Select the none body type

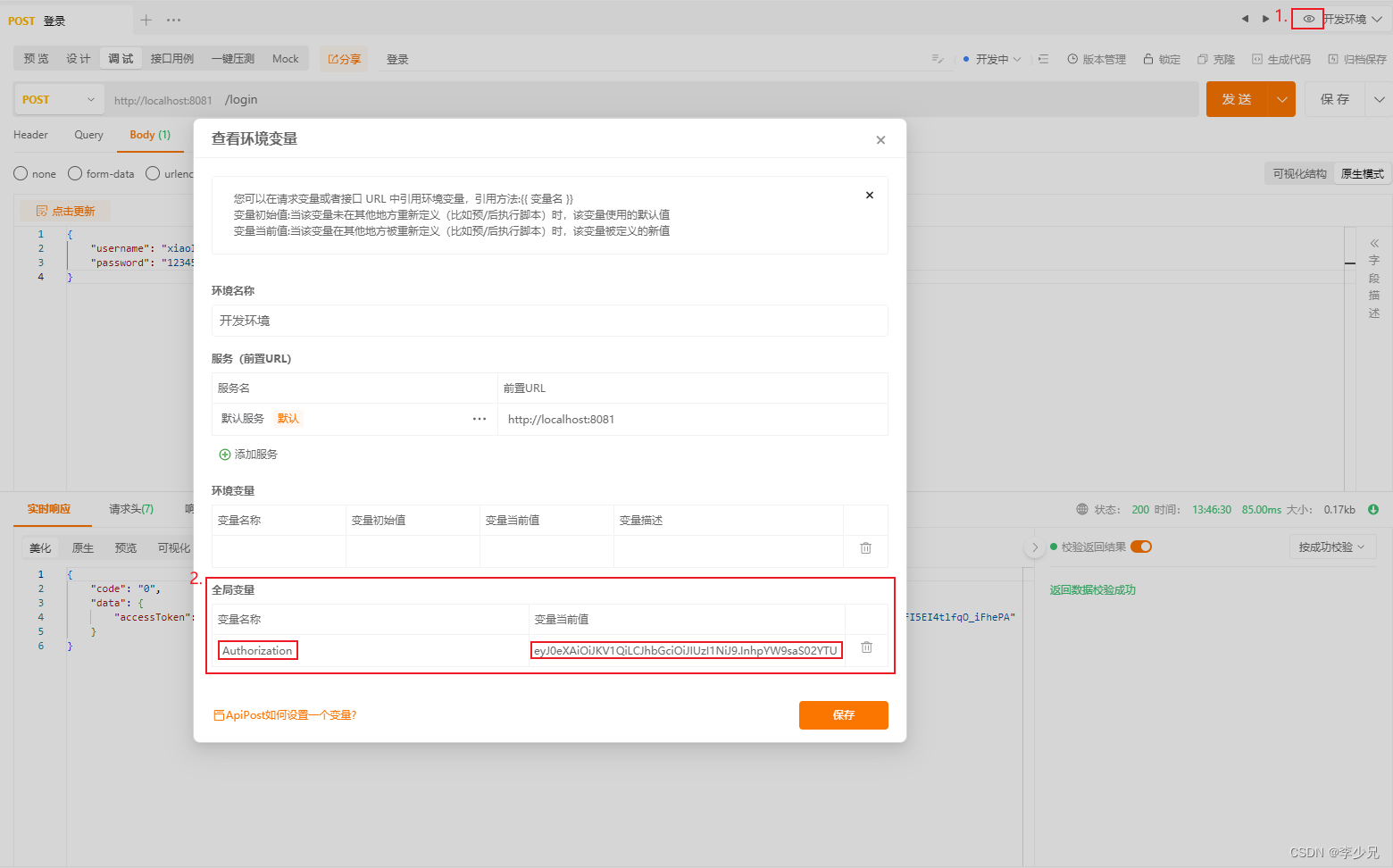pyautogui.click(x=20, y=173)
